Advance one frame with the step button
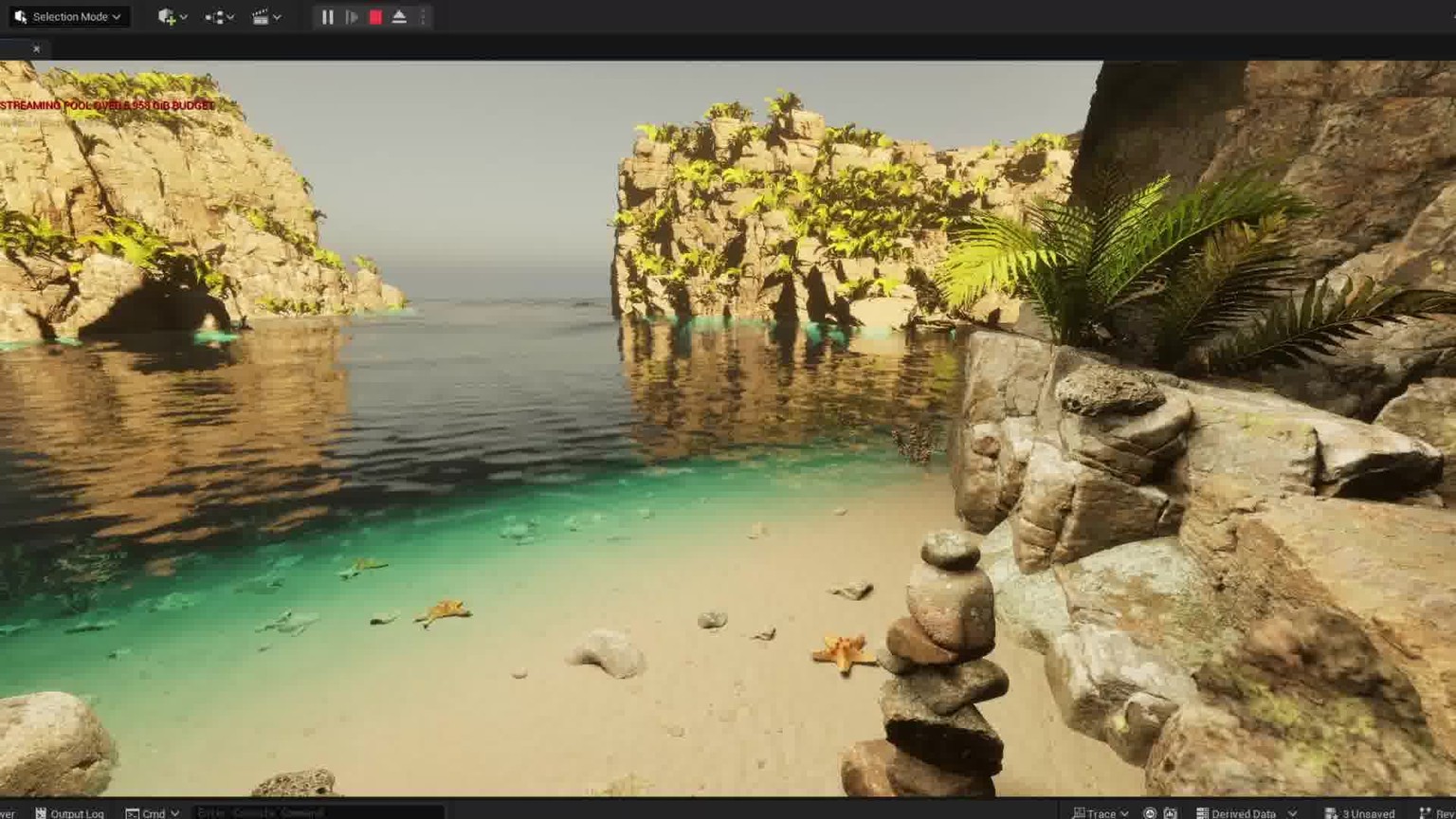1456x819 pixels. point(352,17)
